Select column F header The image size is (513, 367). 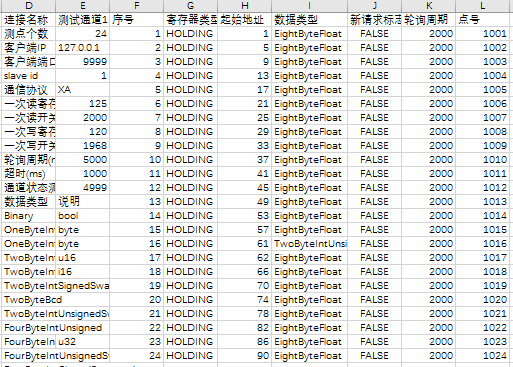tap(137, 6)
